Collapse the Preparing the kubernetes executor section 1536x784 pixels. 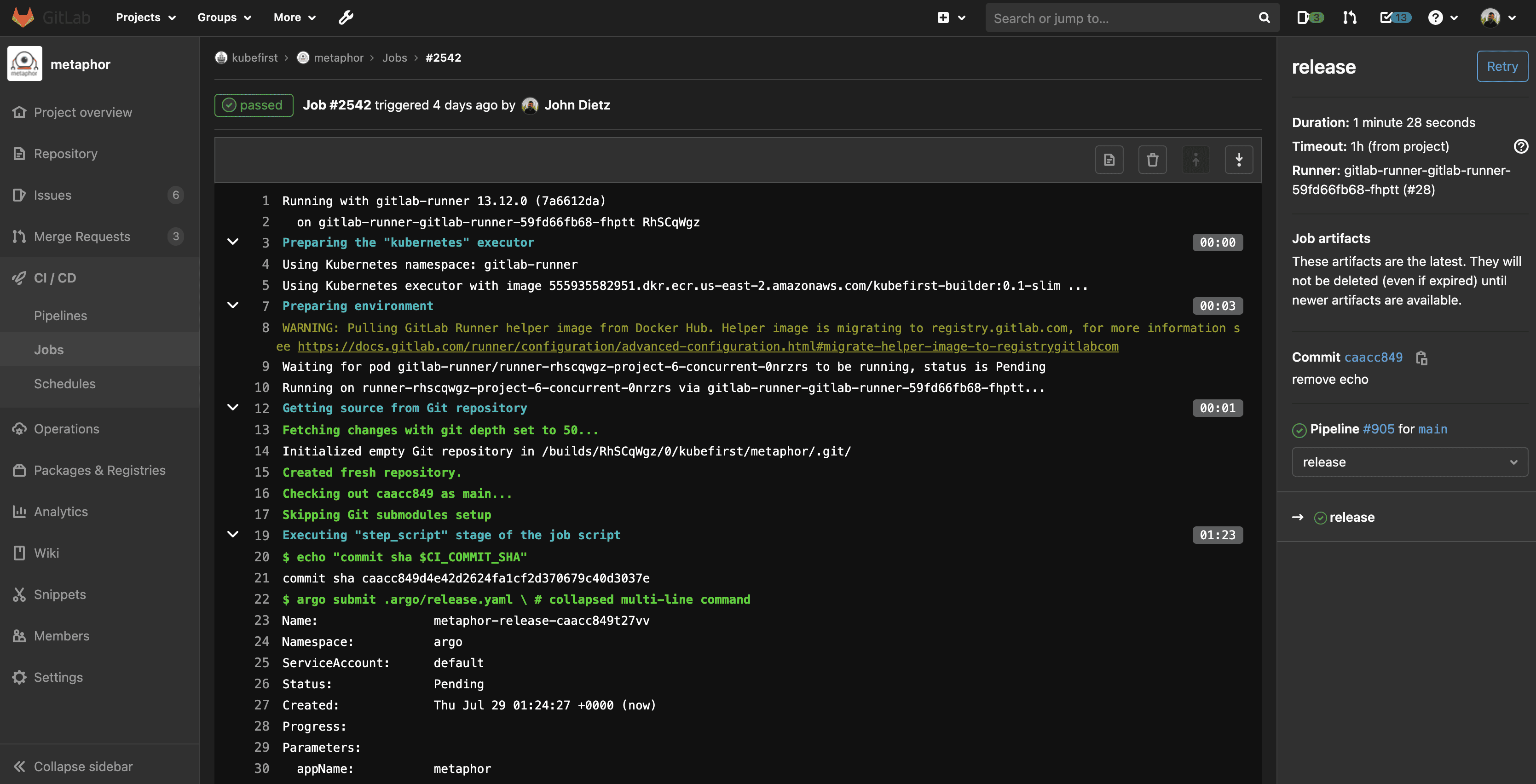tap(233, 242)
